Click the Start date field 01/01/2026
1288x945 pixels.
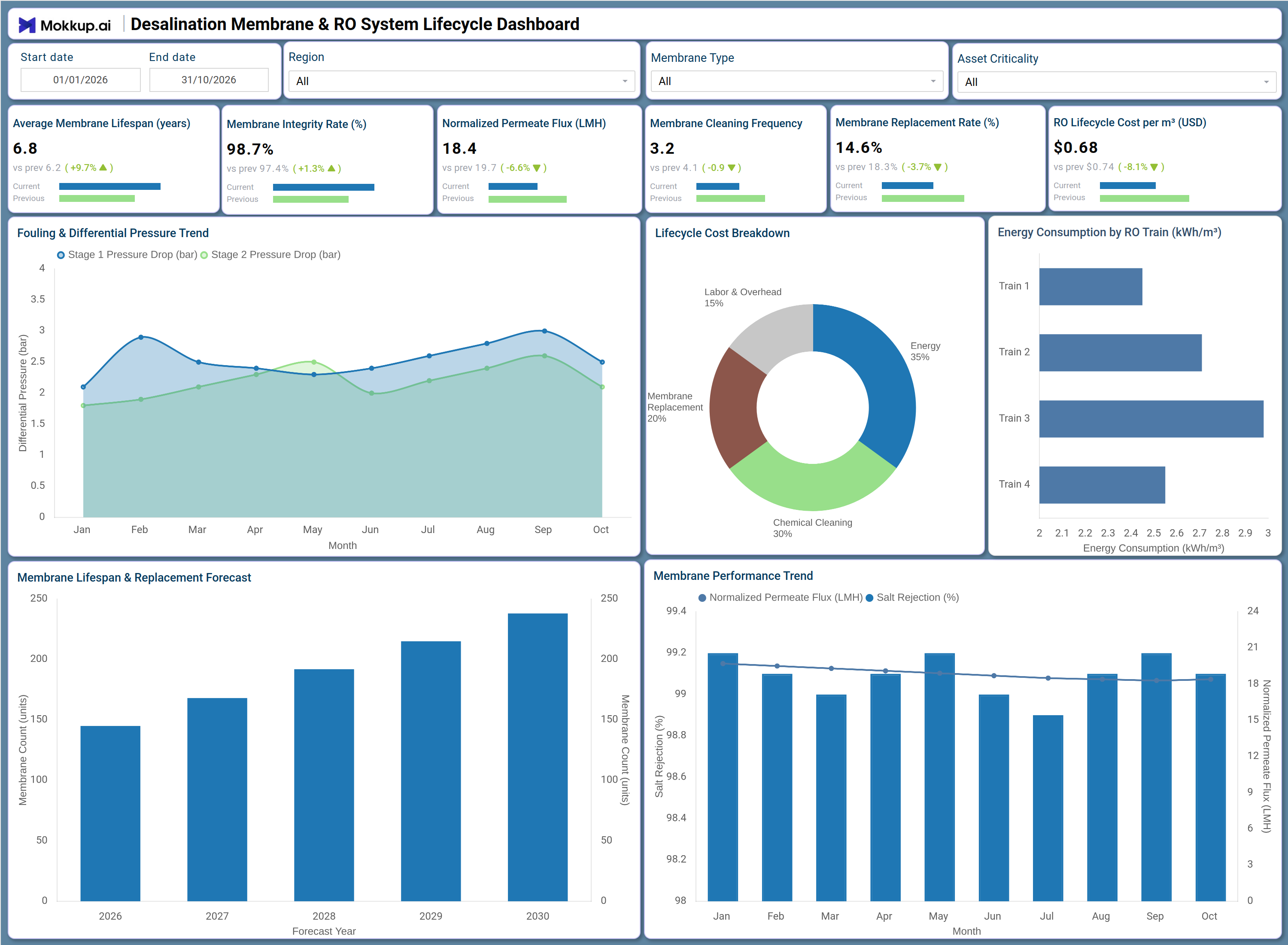[81, 79]
